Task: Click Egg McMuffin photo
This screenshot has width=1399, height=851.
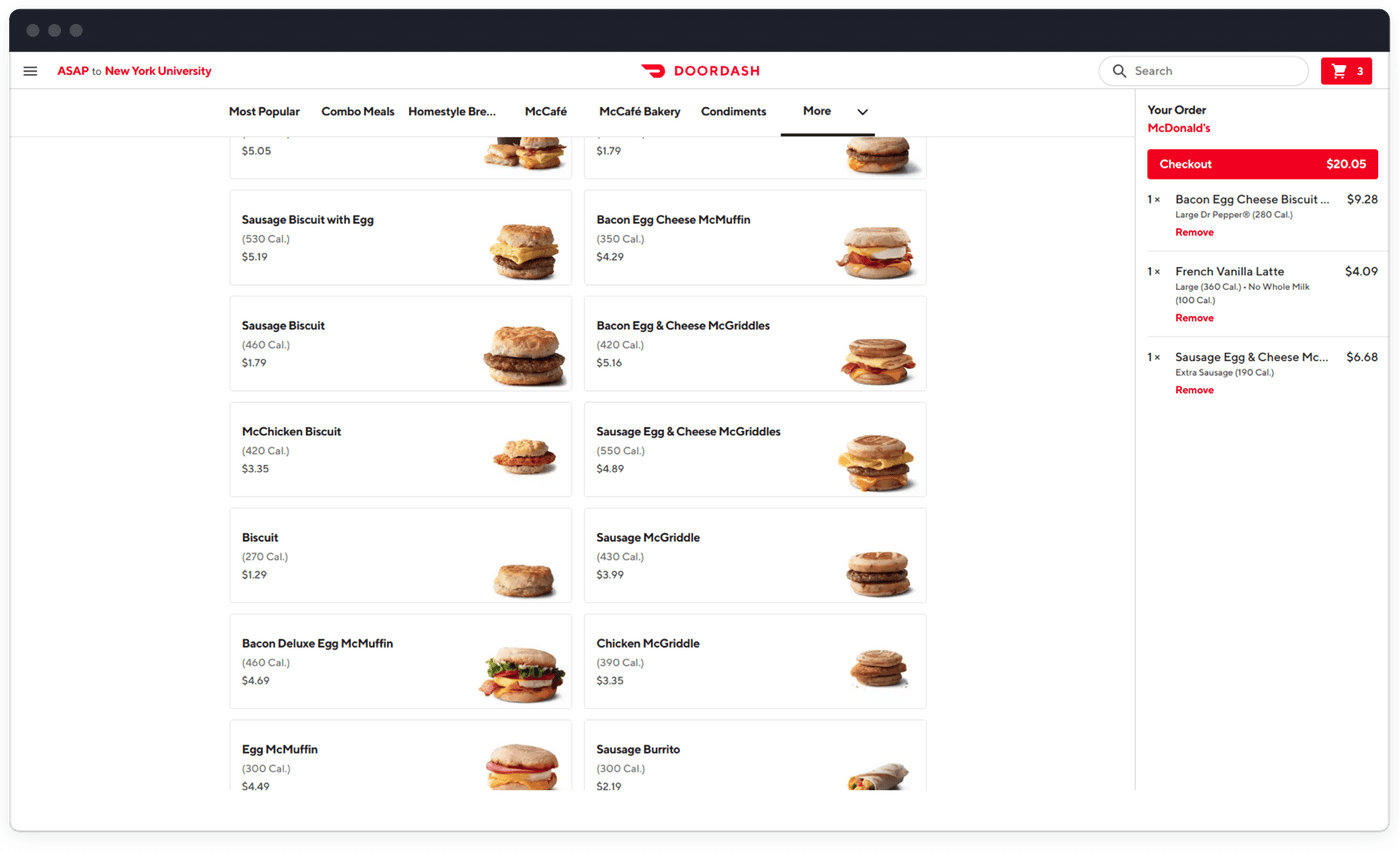Action: (522, 768)
